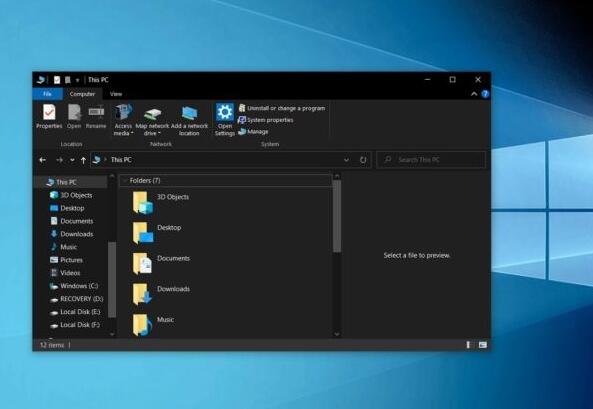593x409 pixels.
Task: Click the Properties icon in the title bar toolbar
Action: click(x=57, y=80)
